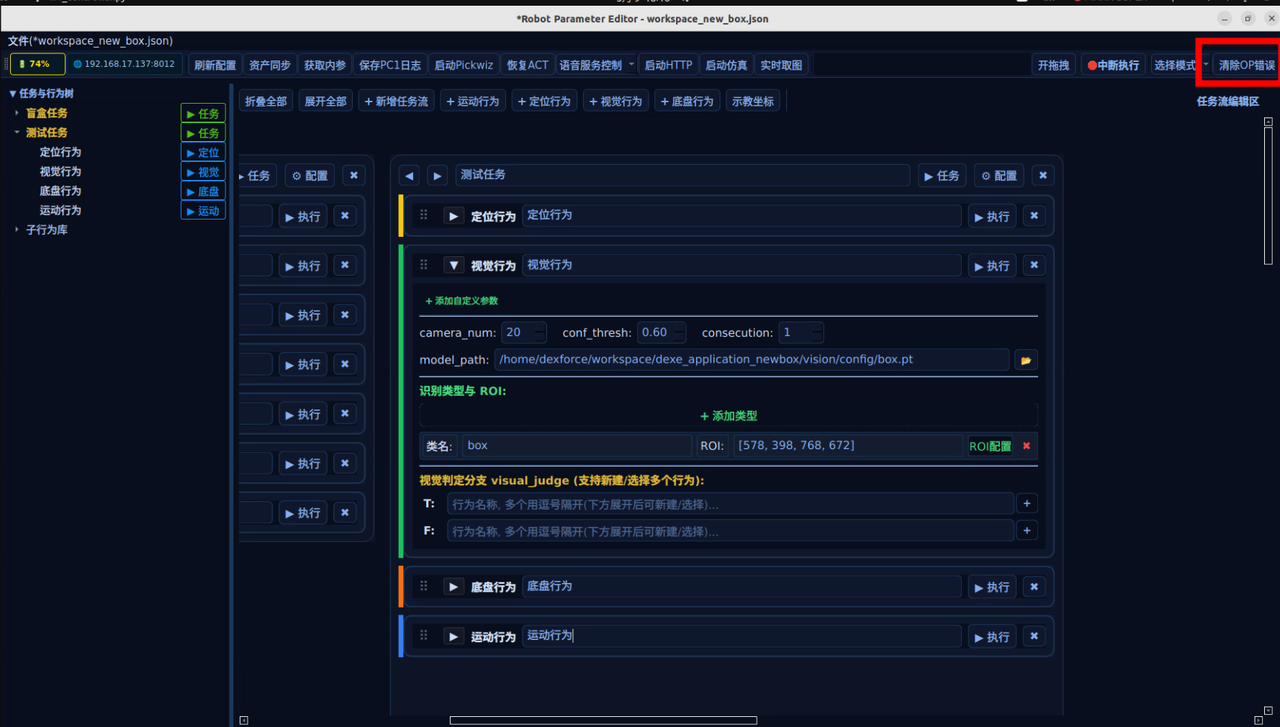The height and width of the screenshot is (727, 1280).
Task: Remove the 视觉行为 row with X
Action: point(1034,265)
